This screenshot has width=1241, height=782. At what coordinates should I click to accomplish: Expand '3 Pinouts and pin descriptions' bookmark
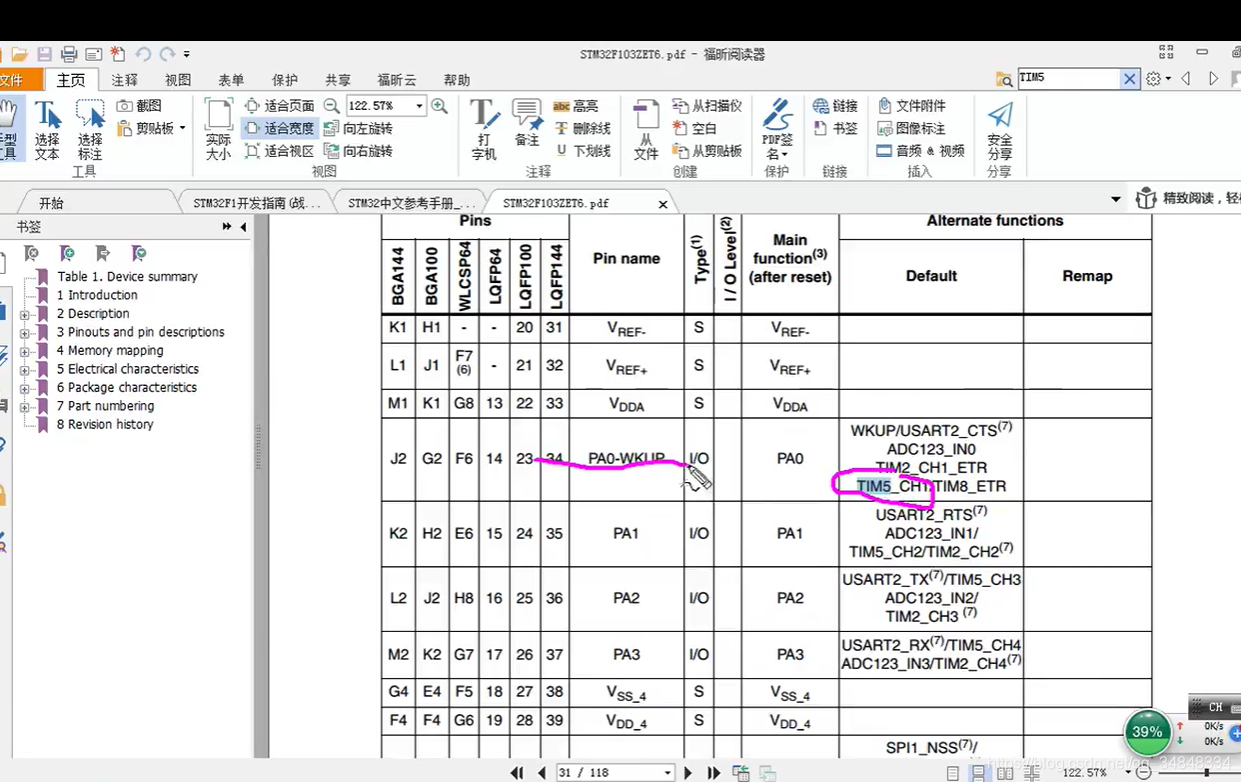coord(25,332)
